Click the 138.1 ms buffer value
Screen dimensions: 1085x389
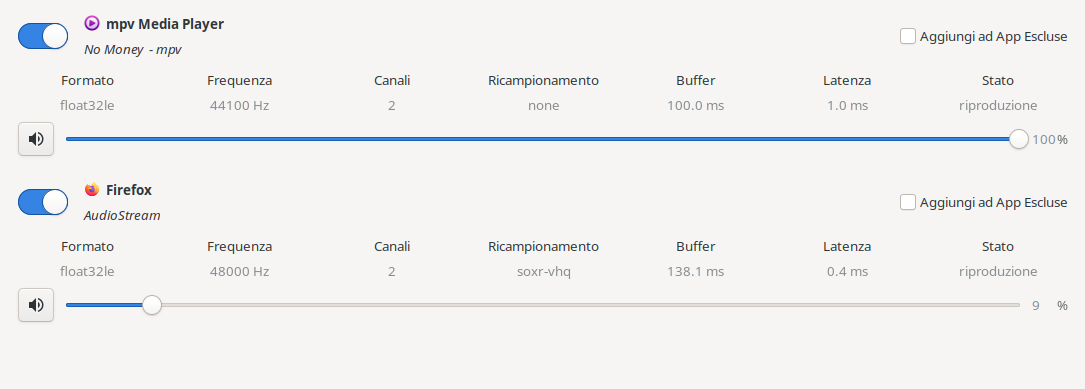coord(695,271)
